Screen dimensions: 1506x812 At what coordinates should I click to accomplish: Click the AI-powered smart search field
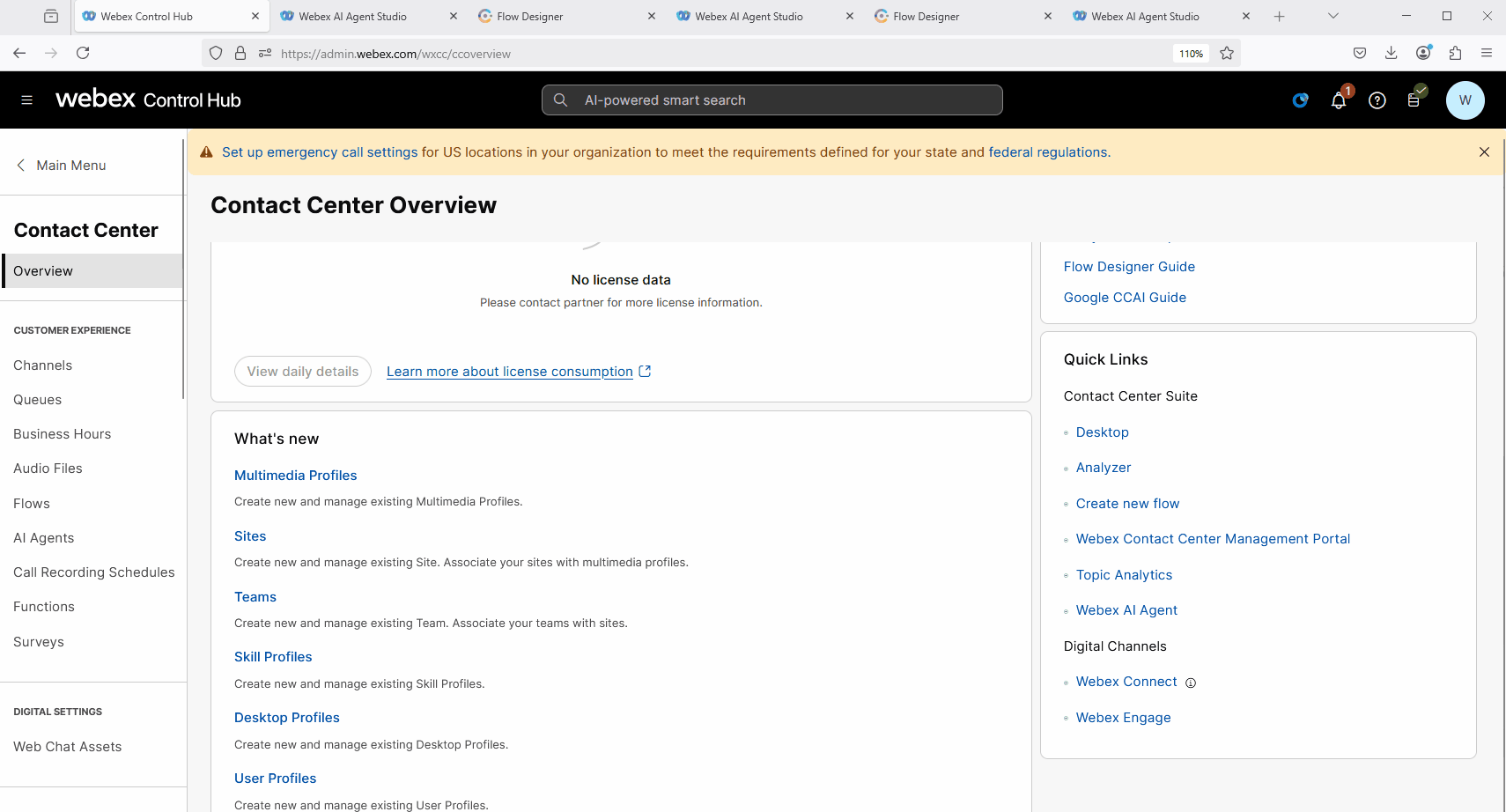(x=771, y=100)
